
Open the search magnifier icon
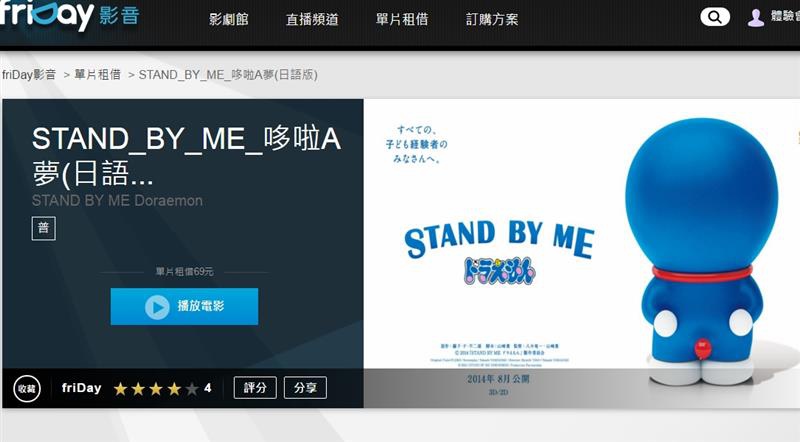[x=715, y=17]
